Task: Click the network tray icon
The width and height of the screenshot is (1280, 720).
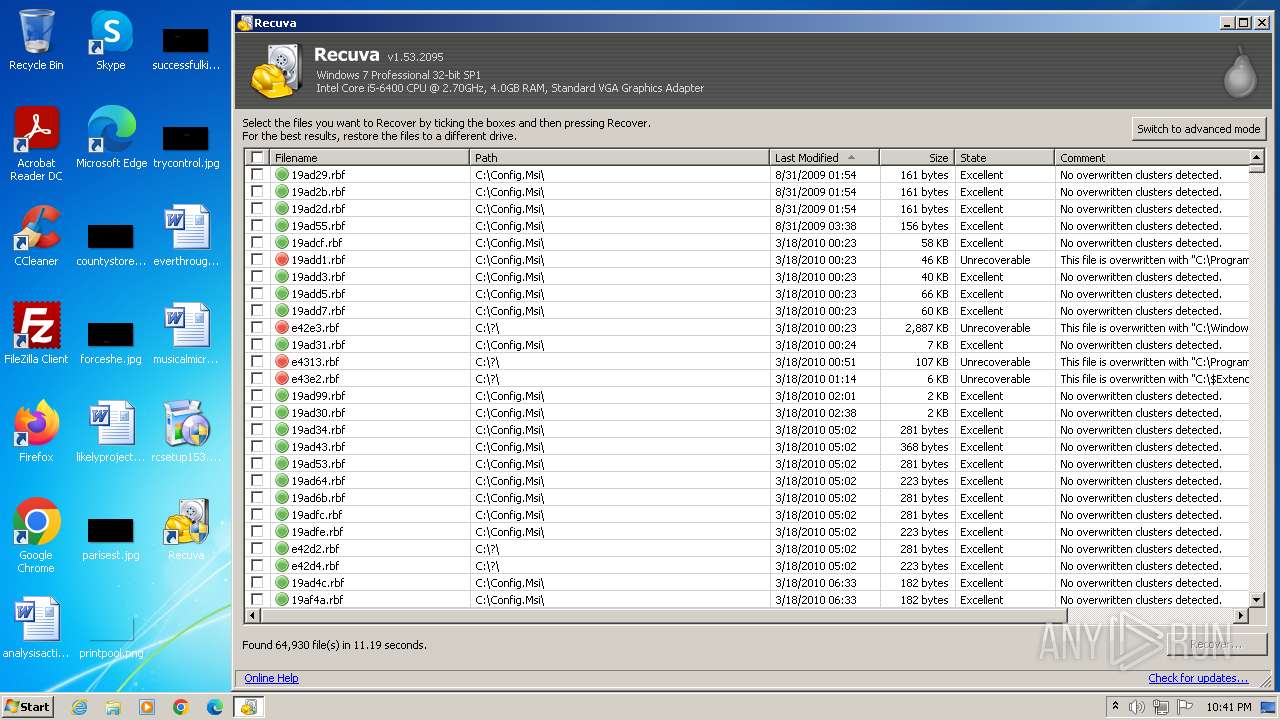Action: coord(1161,707)
